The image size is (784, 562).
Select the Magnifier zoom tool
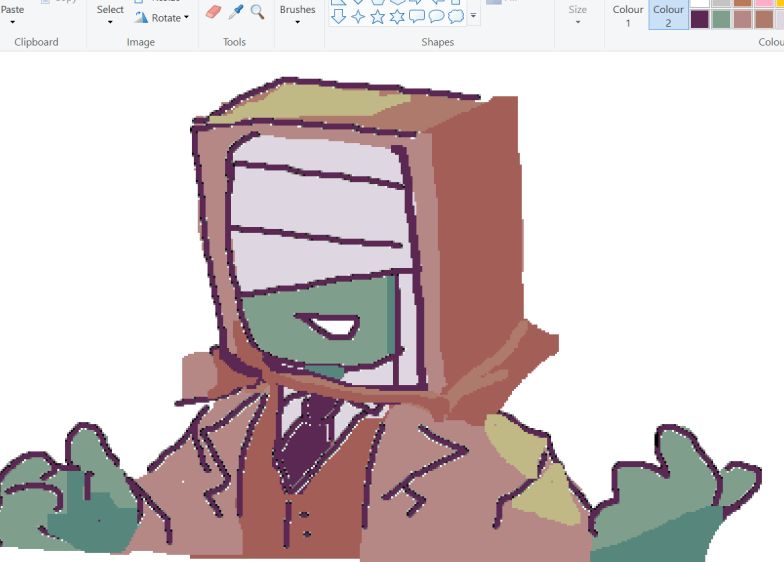[x=257, y=12]
